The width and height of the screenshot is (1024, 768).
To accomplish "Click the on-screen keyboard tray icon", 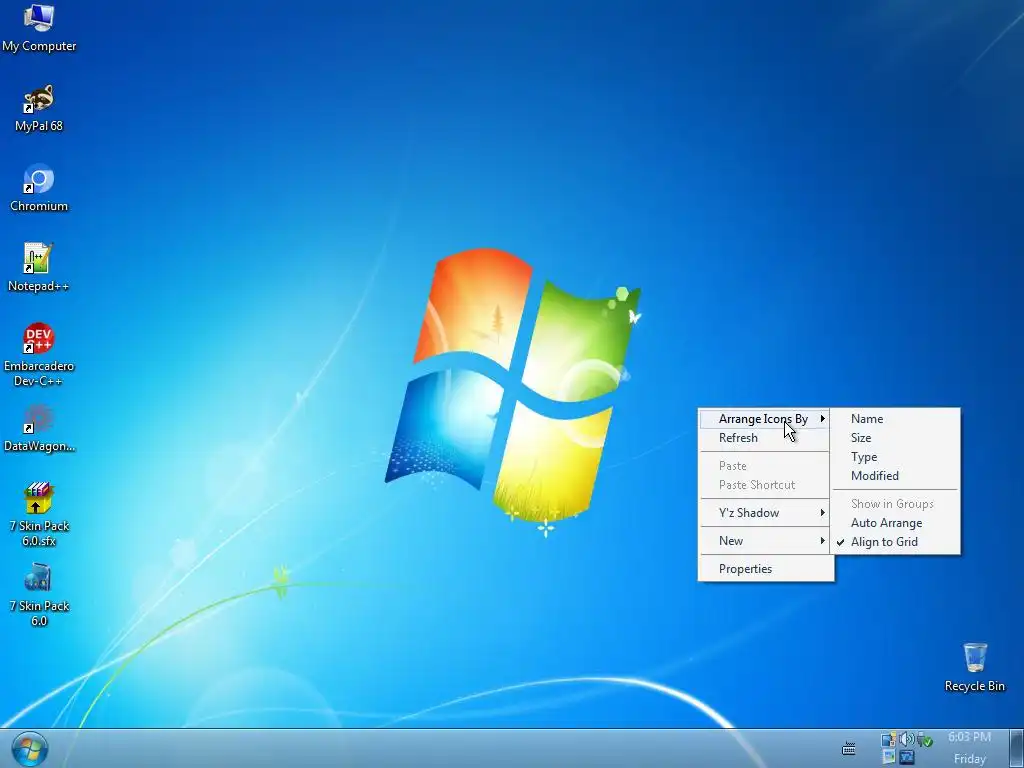I will pyautogui.click(x=848, y=748).
